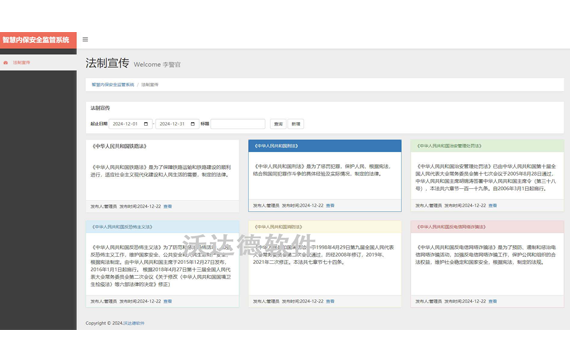Toggle the sidebar with the hamburger icon
The image size is (570, 360).
85,39
